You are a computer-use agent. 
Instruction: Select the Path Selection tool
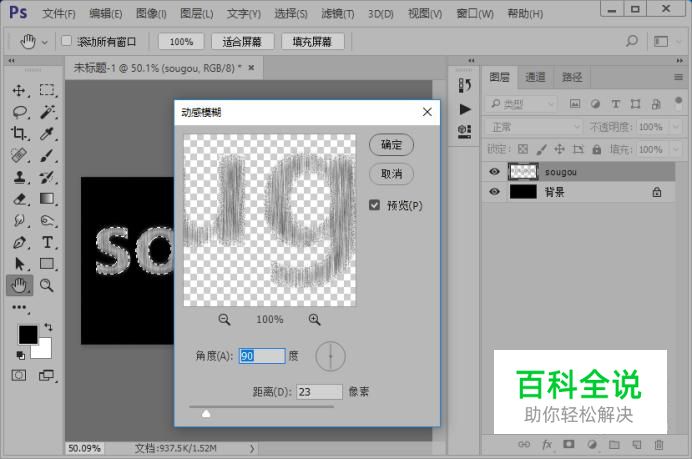pos(19,264)
